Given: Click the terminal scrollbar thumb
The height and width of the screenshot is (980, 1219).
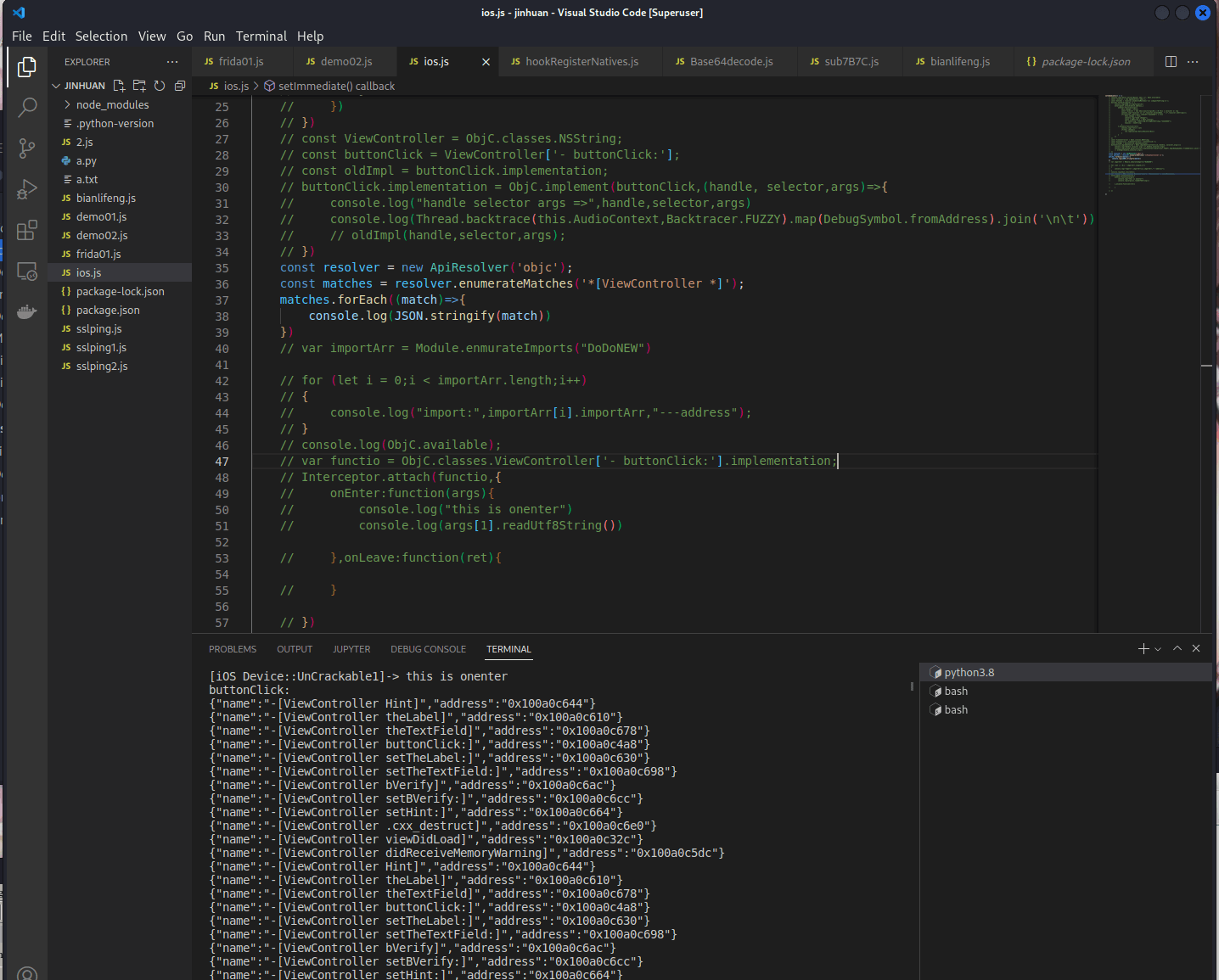Looking at the screenshot, I should [913, 686].
